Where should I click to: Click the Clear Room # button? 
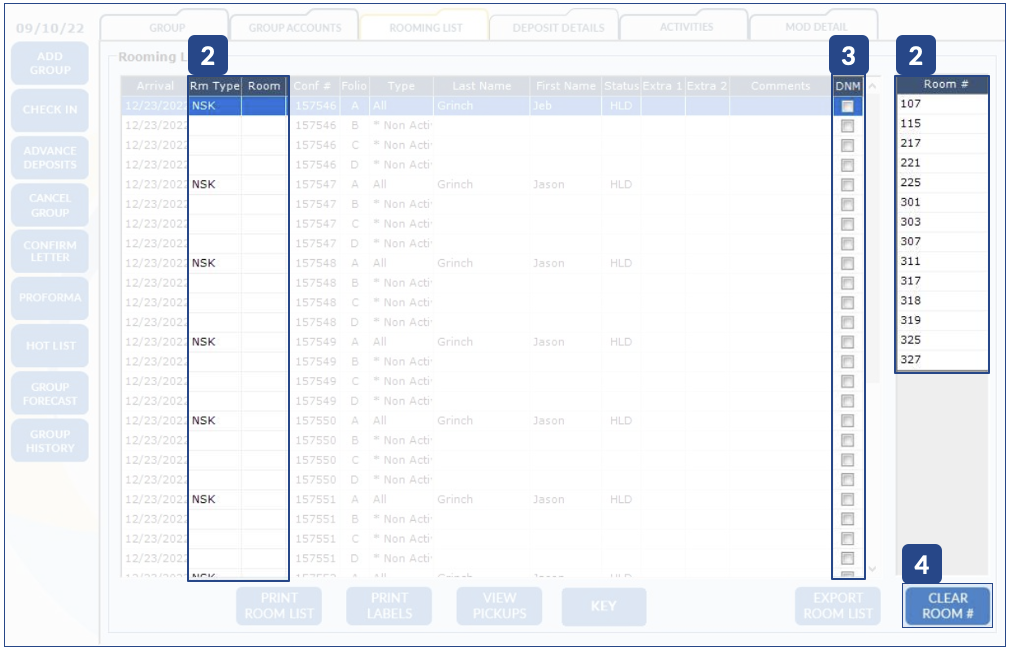click(x=947, y=606)
